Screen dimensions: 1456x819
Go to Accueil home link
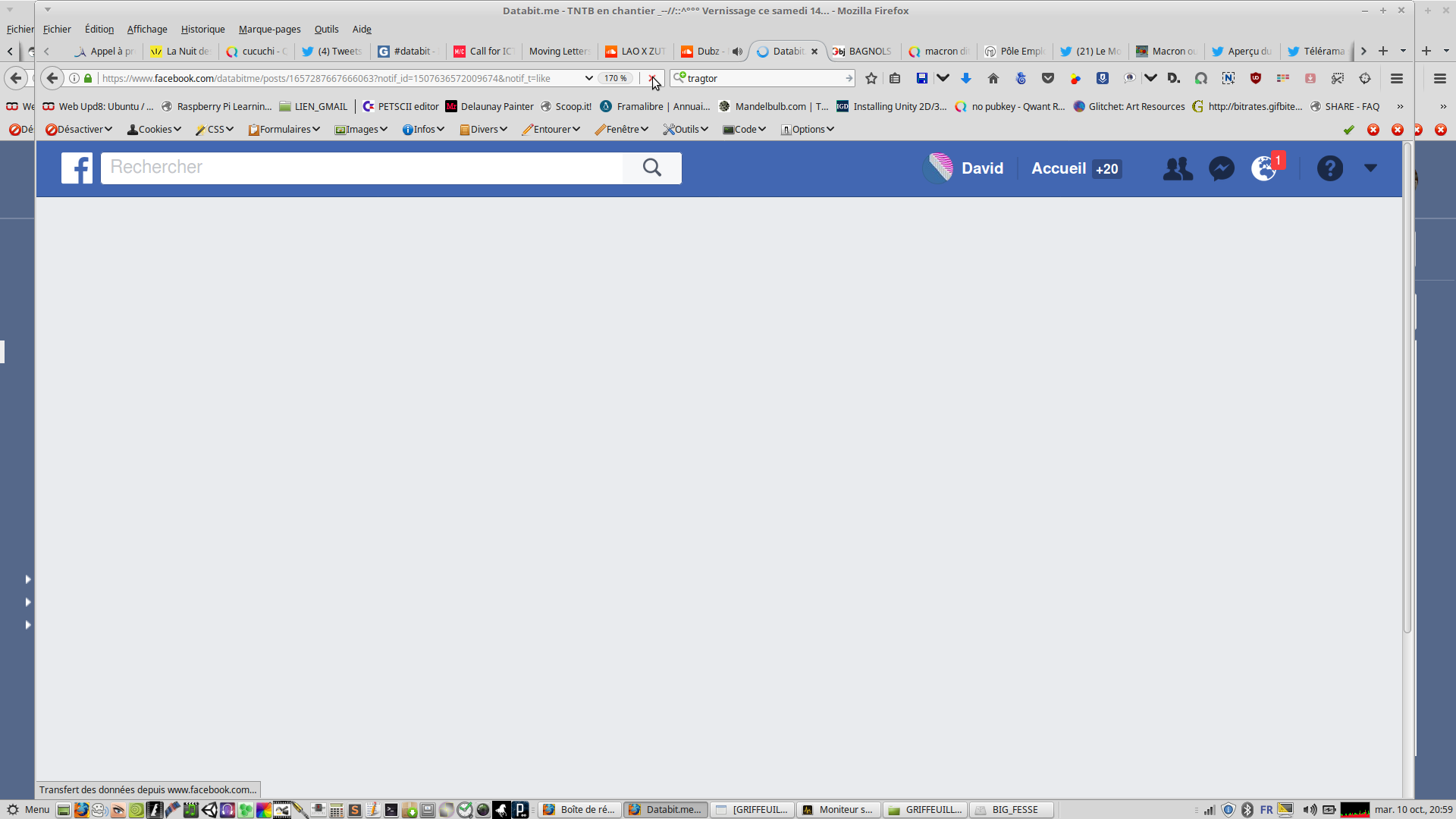pos(1059,168)
